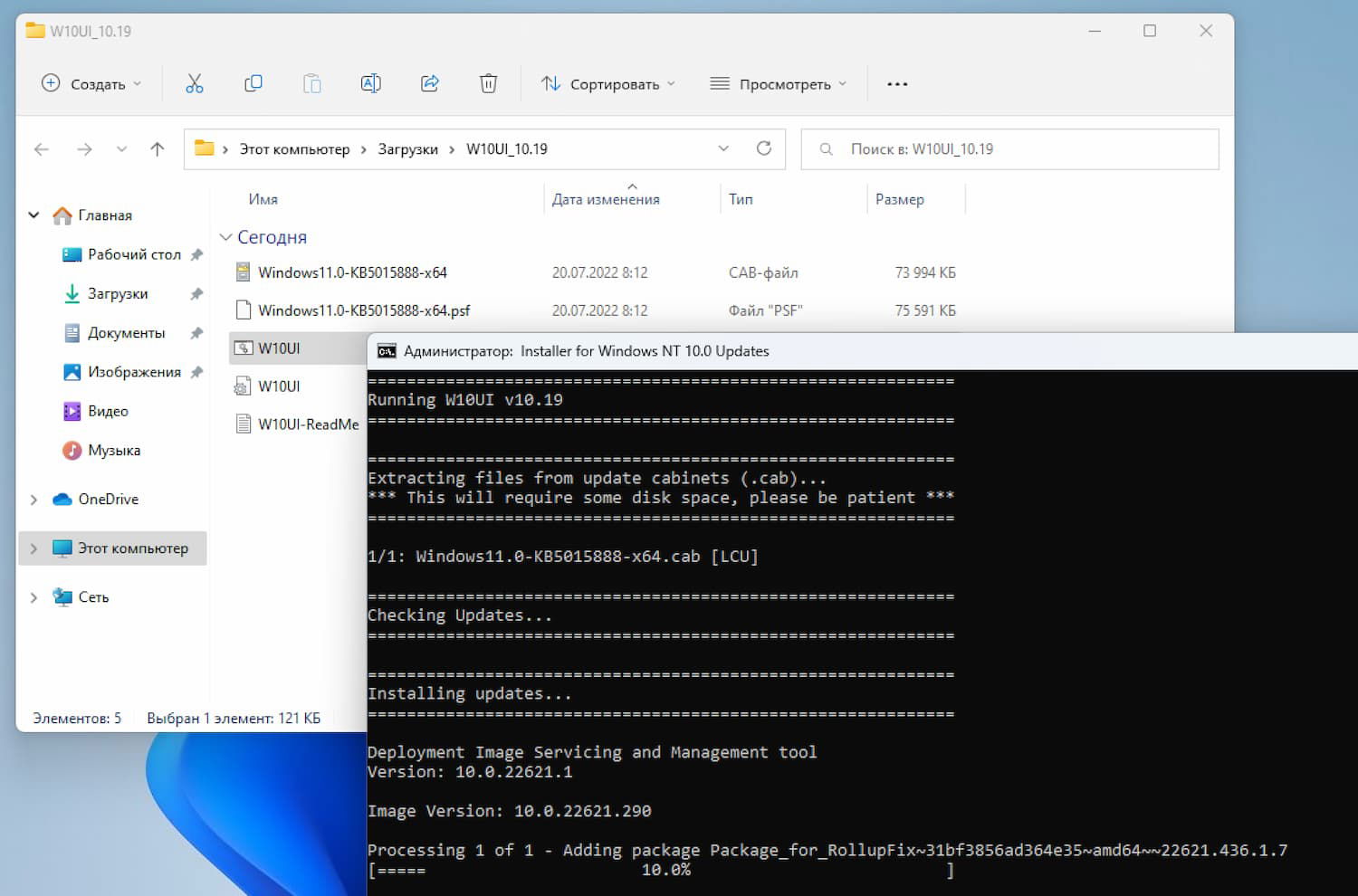Select Сеть in the navigation pane
Screen dimensions: 1358x896
click(x=93, y=597)
